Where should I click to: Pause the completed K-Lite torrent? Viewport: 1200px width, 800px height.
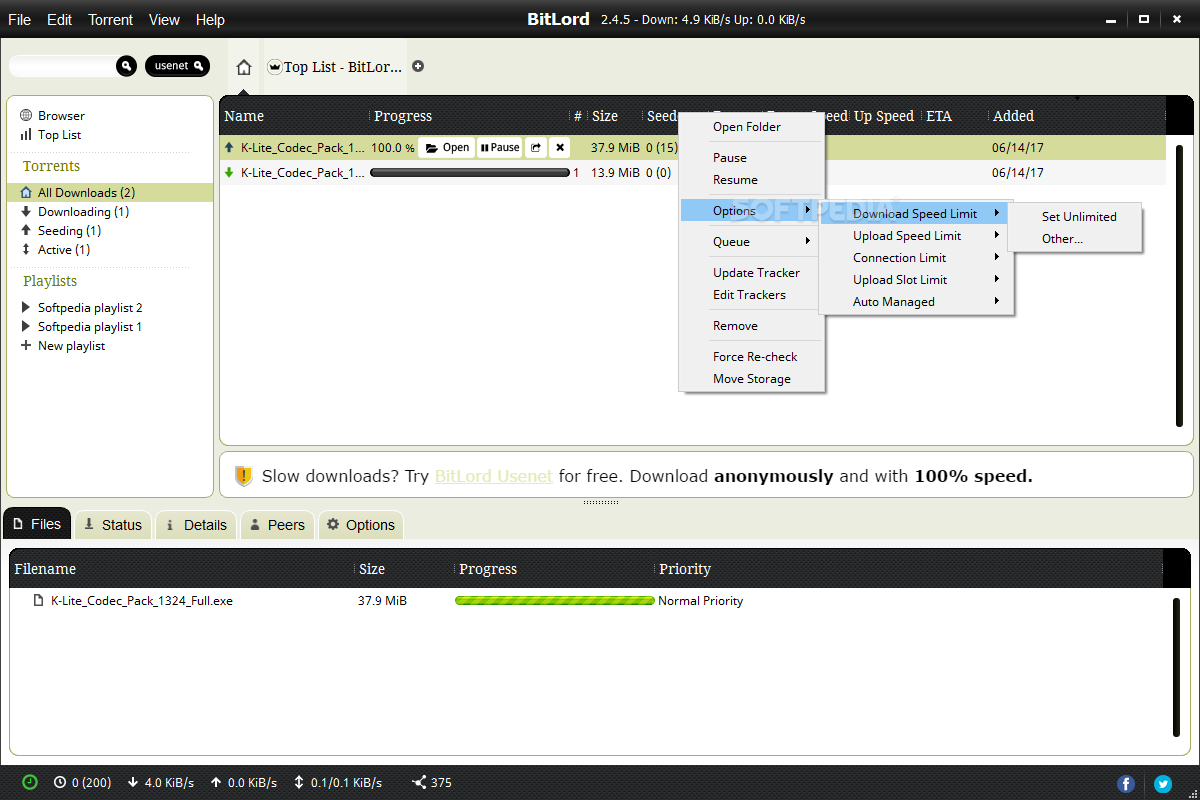click(500, 148)
